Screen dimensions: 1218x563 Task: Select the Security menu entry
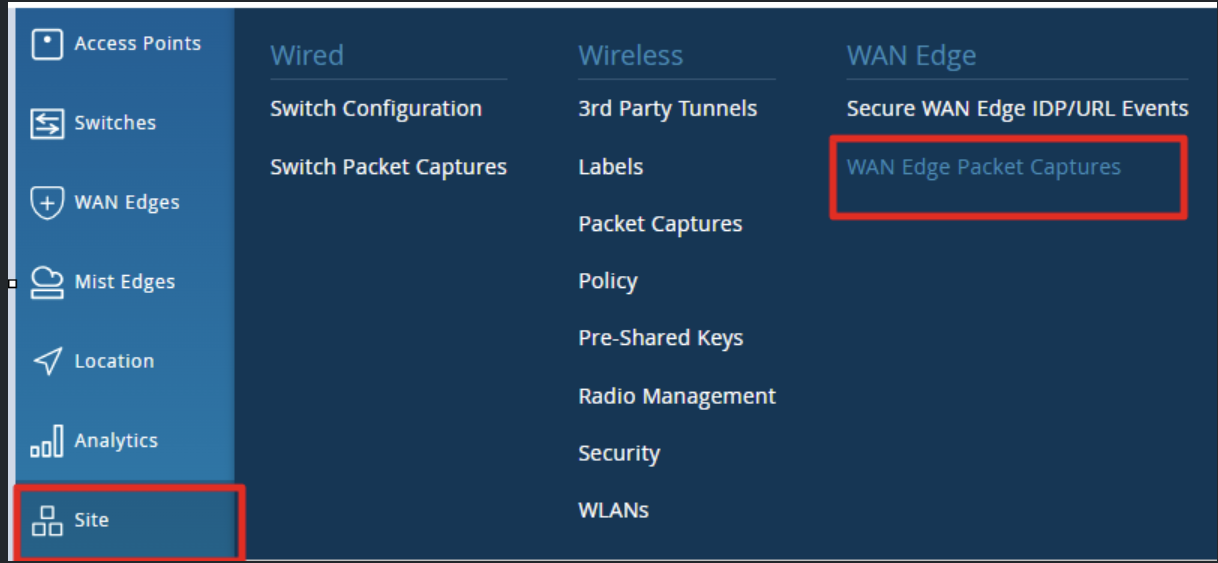point(619,453)
